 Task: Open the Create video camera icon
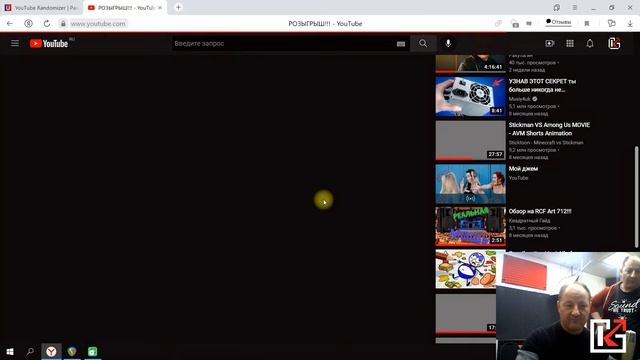(x=550, y=43)
